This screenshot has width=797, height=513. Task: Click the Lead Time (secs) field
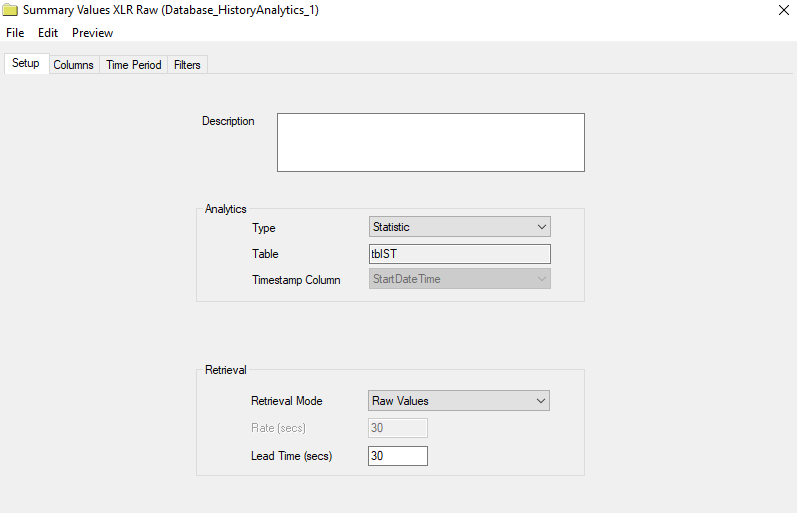pyautogui.click(x=397, y=456)
